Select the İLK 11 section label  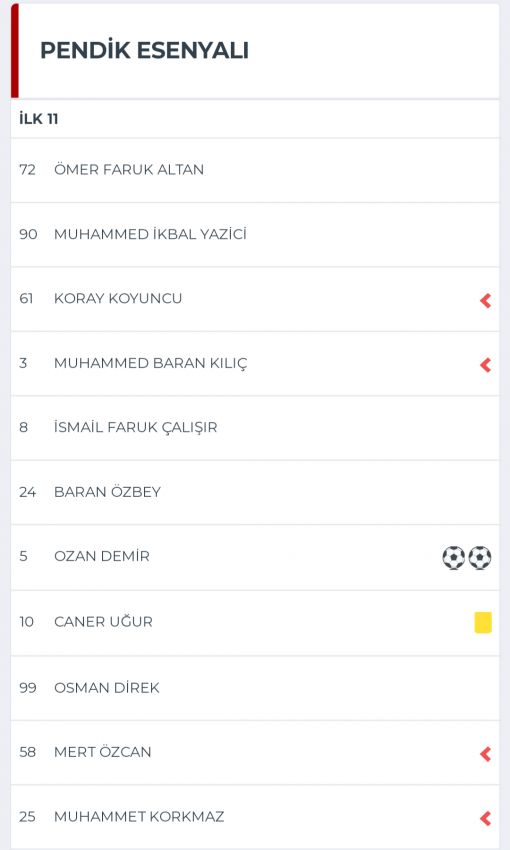(x=38, y=119)
